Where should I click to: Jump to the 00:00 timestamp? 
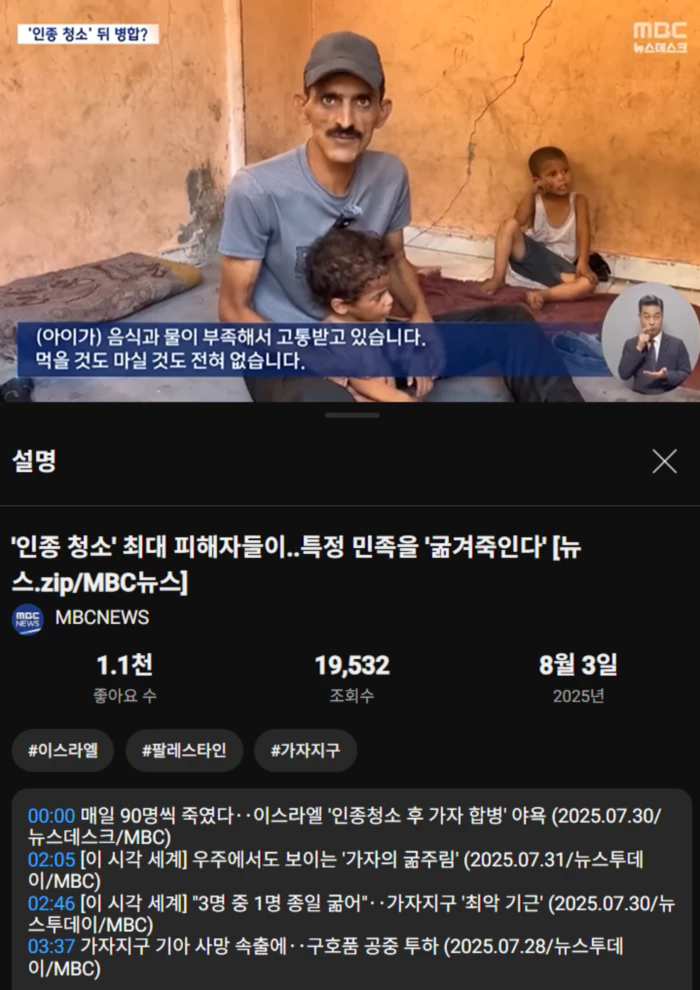[51, 815]
